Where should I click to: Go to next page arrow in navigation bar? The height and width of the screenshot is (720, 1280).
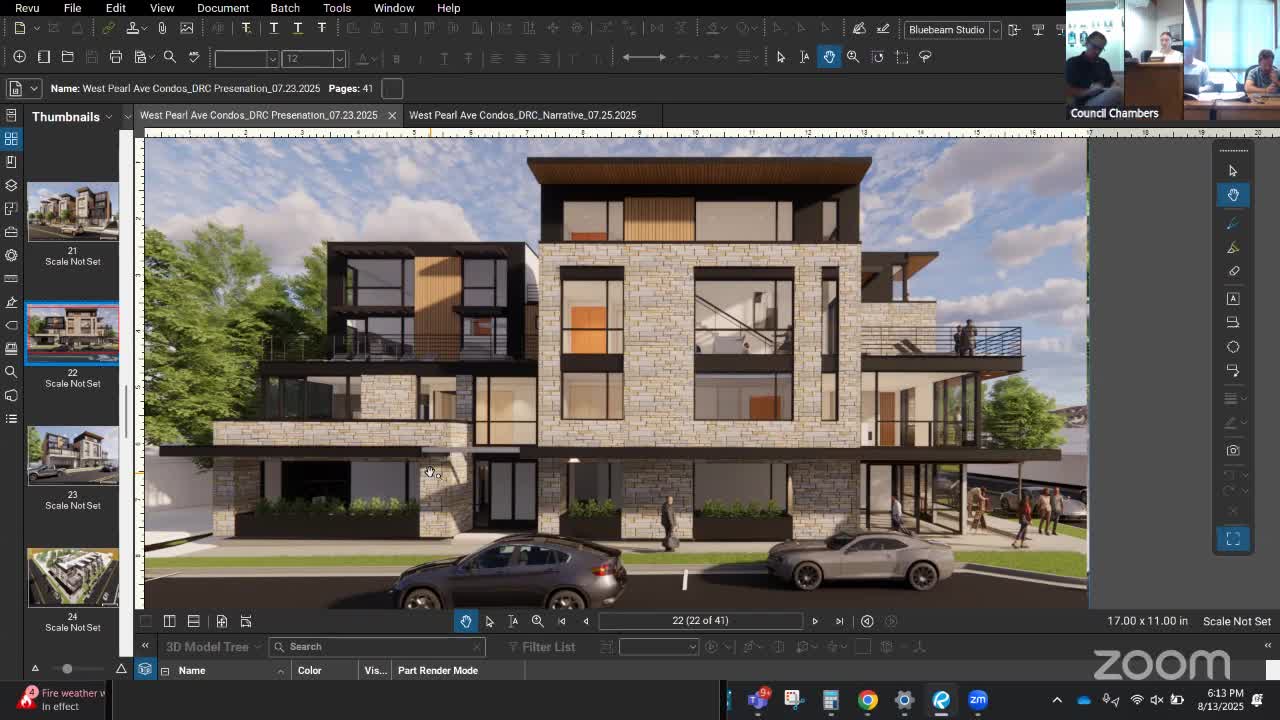point(815,621)
